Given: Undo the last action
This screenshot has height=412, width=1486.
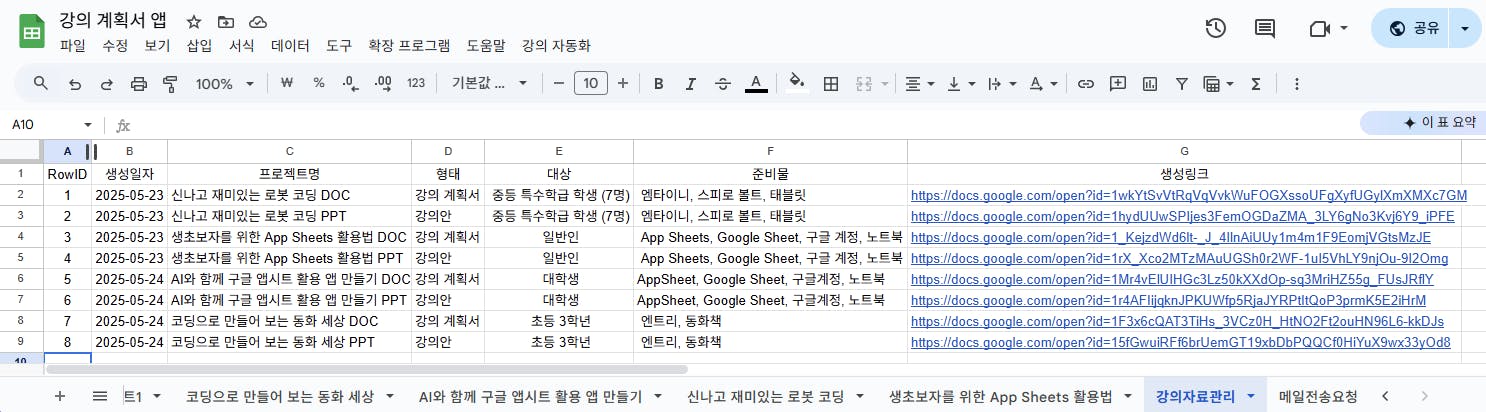Looking at the screenshot, I should coord(74,84).
